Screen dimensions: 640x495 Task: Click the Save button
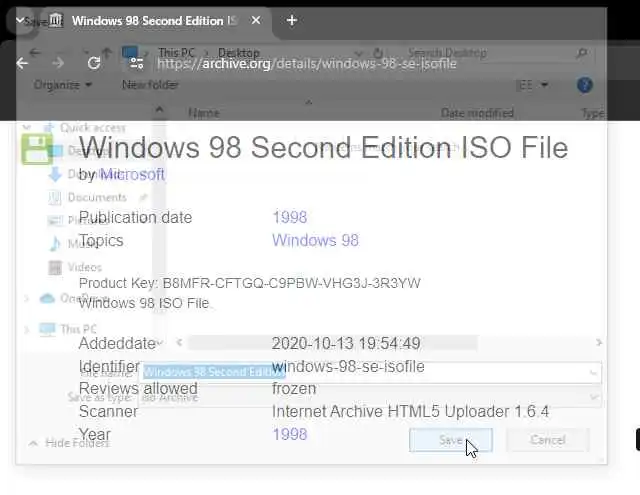(x=451, y=440)
